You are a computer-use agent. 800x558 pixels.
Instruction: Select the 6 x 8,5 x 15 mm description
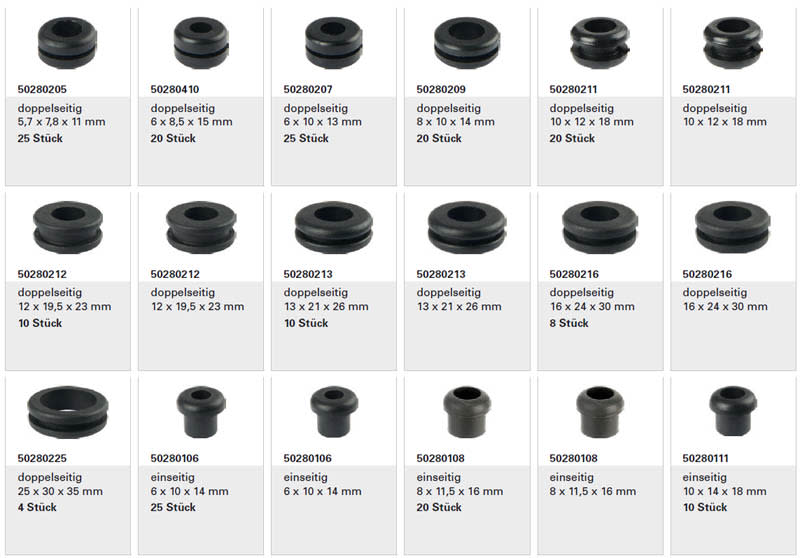(x=191, y=122)
